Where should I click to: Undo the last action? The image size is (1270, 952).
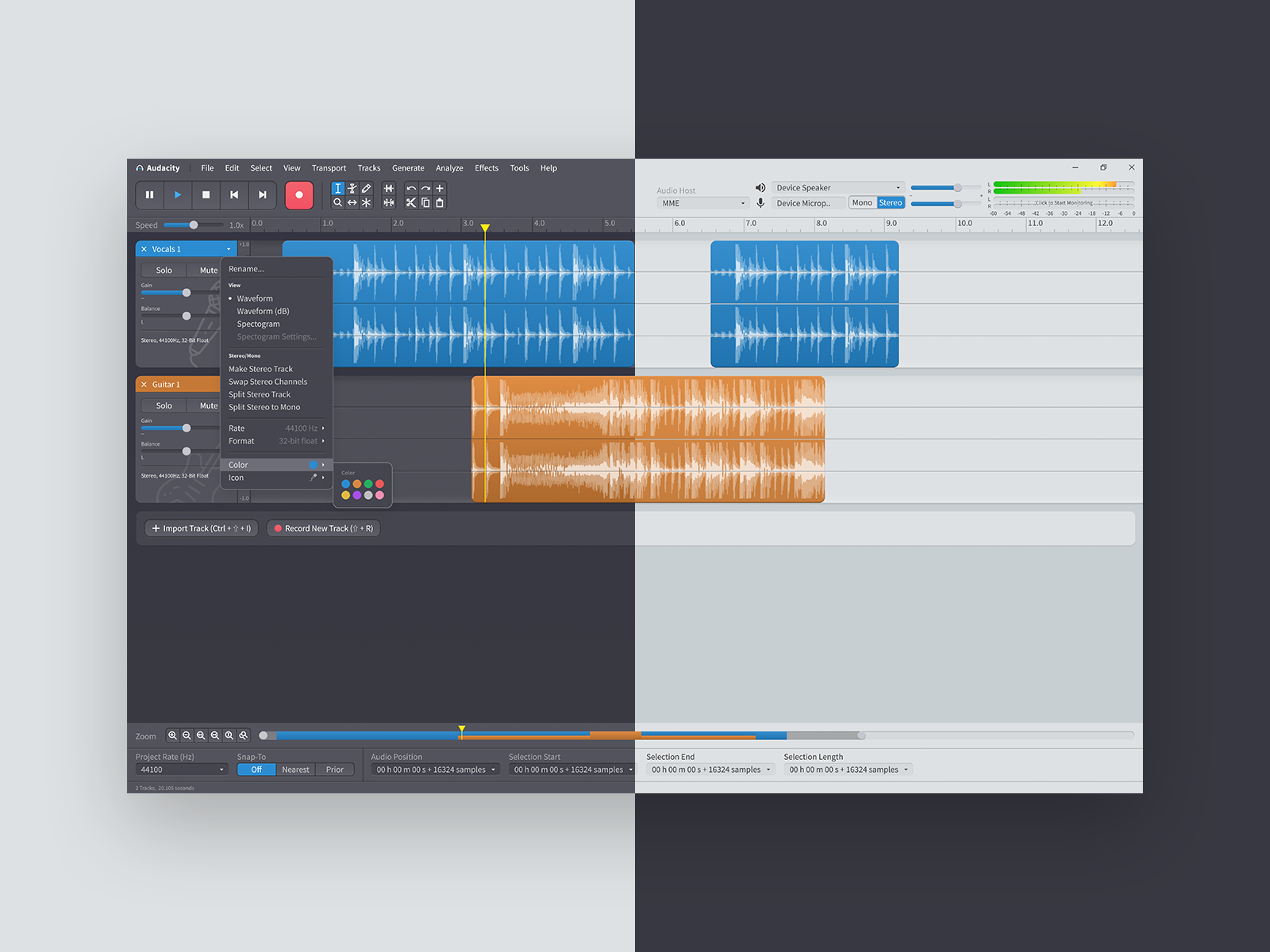[x=411, y=189]
